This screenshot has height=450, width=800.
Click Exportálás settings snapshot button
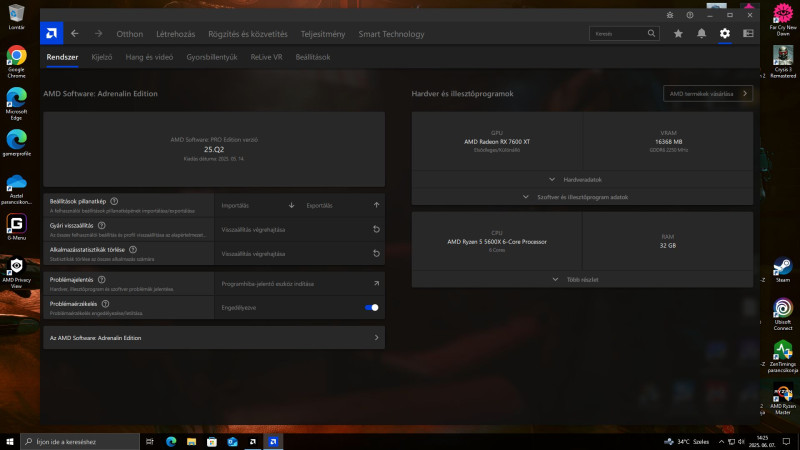(x=342, y=205)
